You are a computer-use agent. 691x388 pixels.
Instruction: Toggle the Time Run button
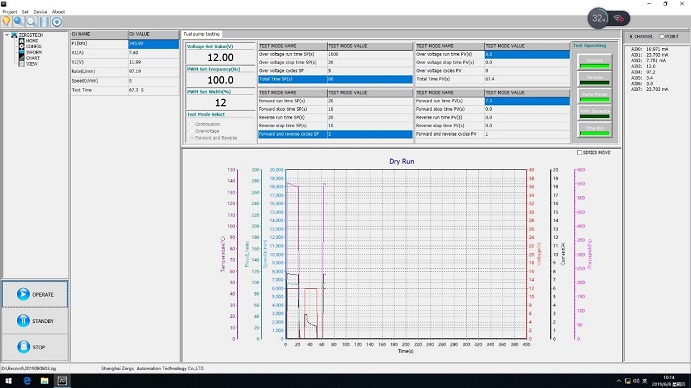click(x=594, y=129)
